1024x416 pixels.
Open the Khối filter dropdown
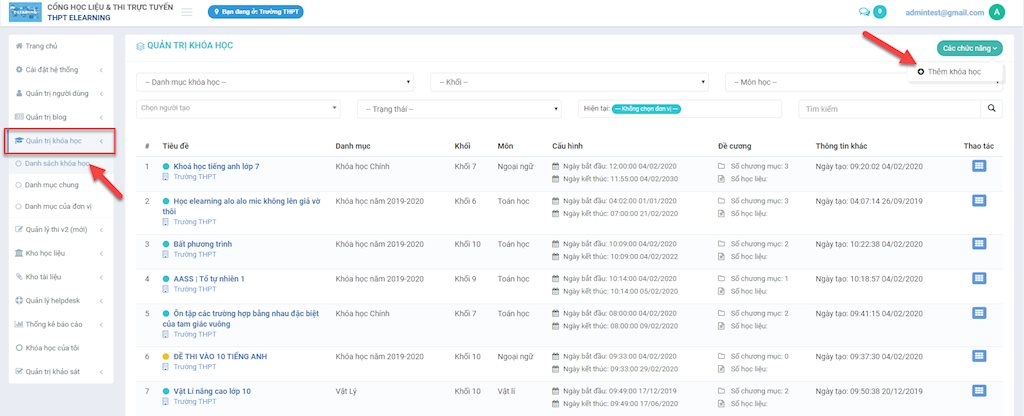pos(569,81)
